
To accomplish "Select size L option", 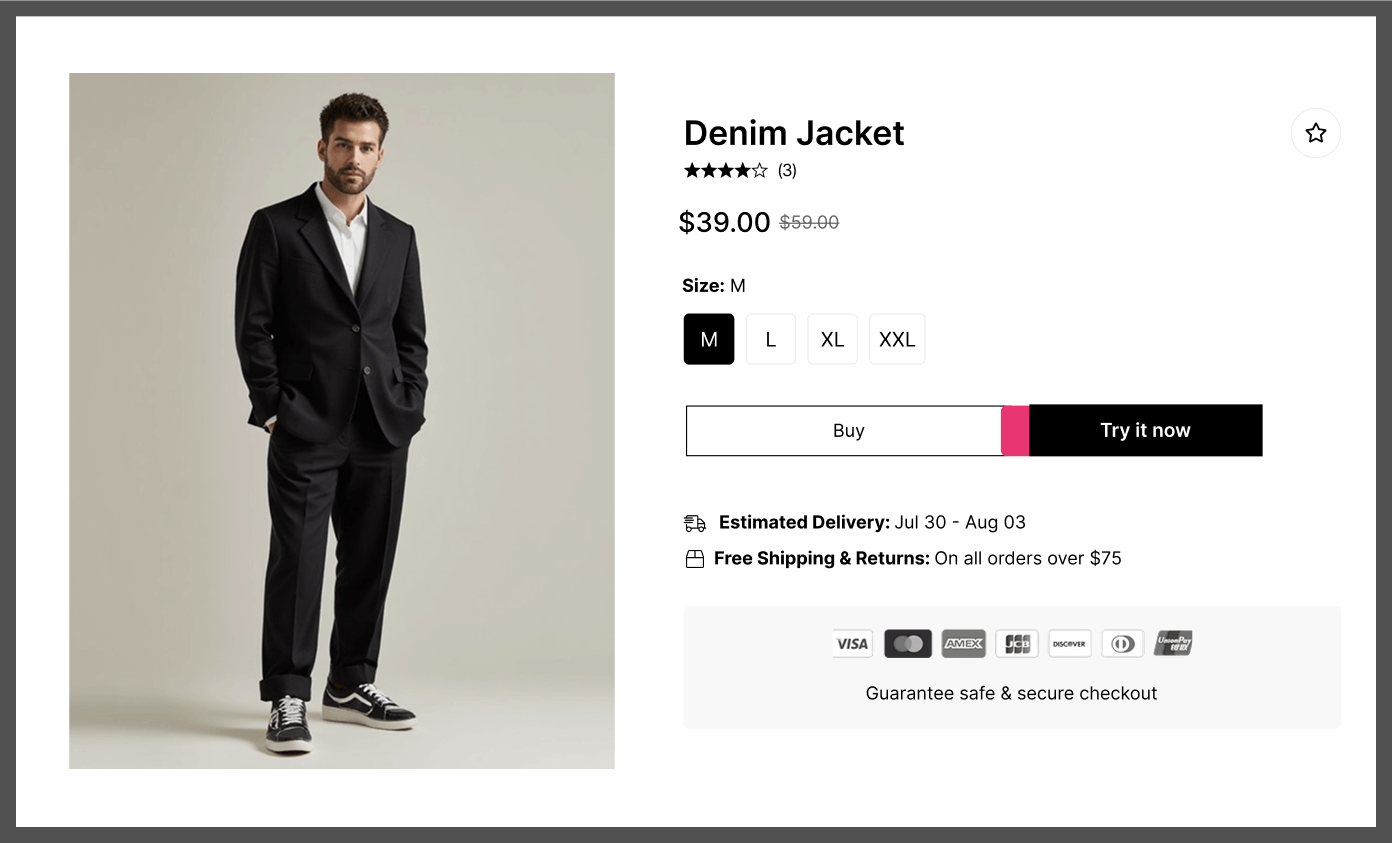I will point(771,339).
